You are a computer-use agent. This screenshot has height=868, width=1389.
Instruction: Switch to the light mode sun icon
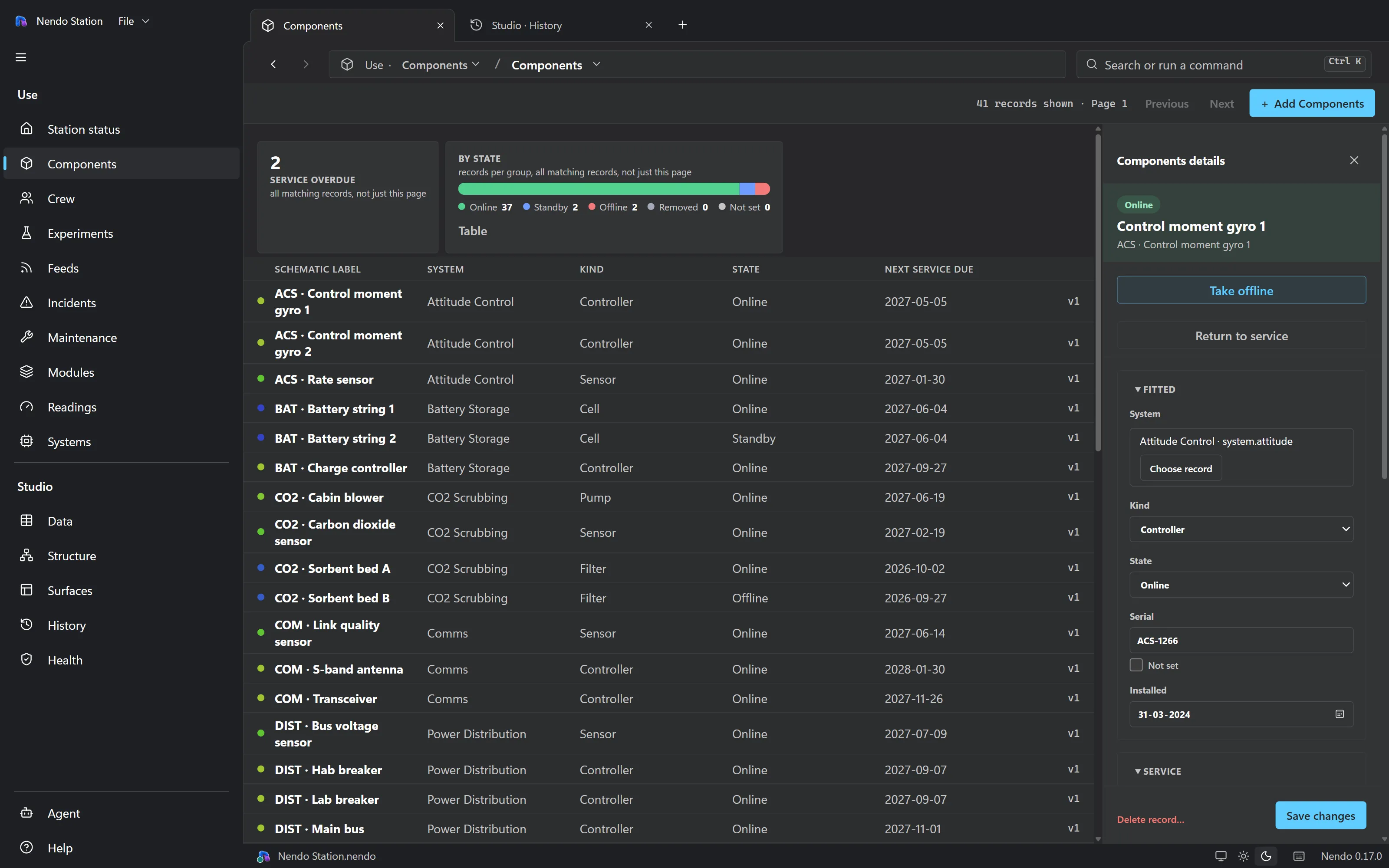coord(1243,856)
